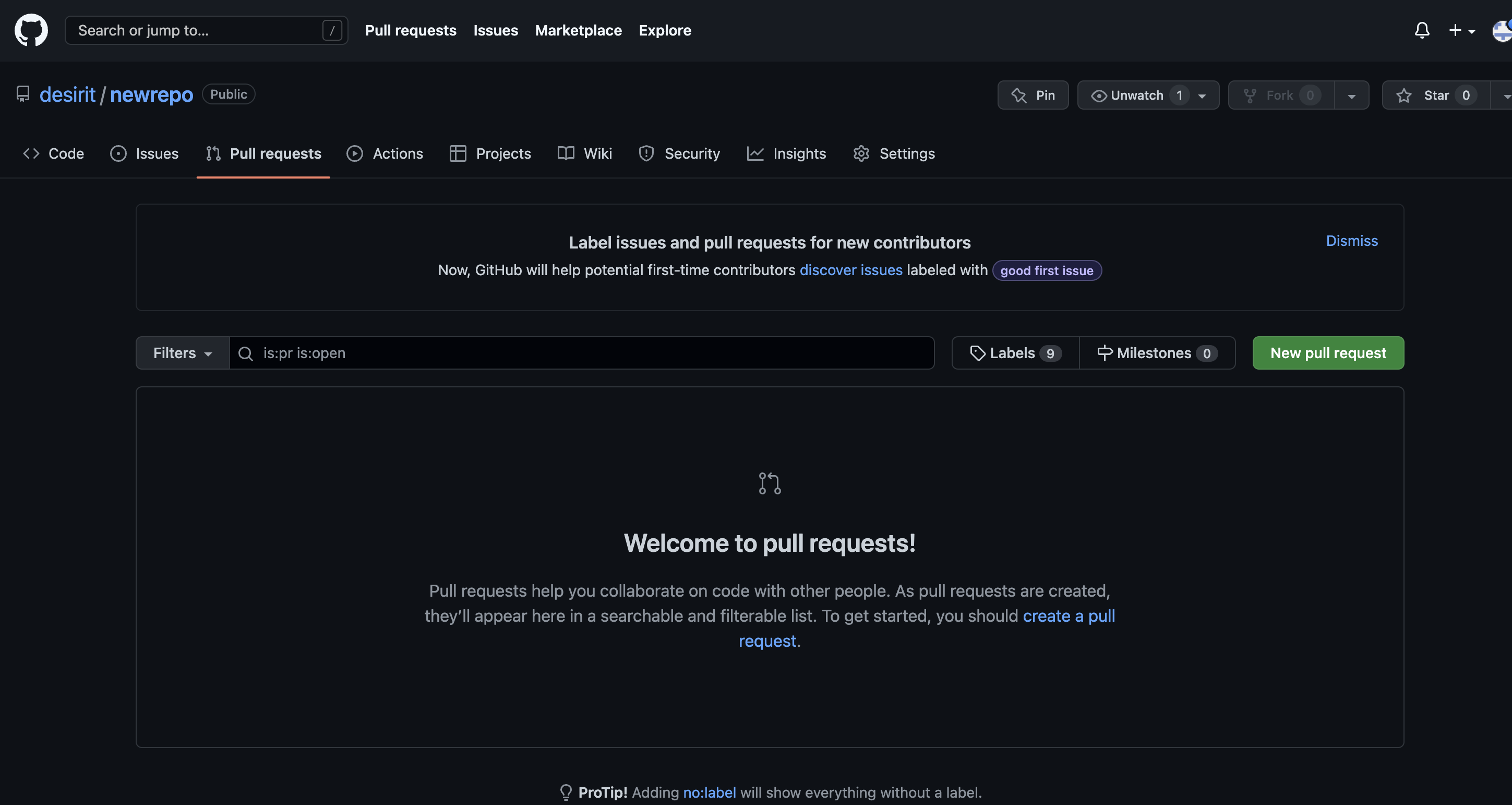Focus the is:pr is:open search field

coord(582,353)
